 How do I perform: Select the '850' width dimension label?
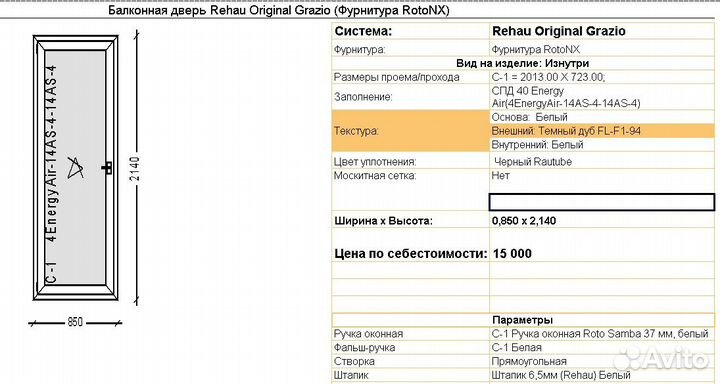coord(75,322)
